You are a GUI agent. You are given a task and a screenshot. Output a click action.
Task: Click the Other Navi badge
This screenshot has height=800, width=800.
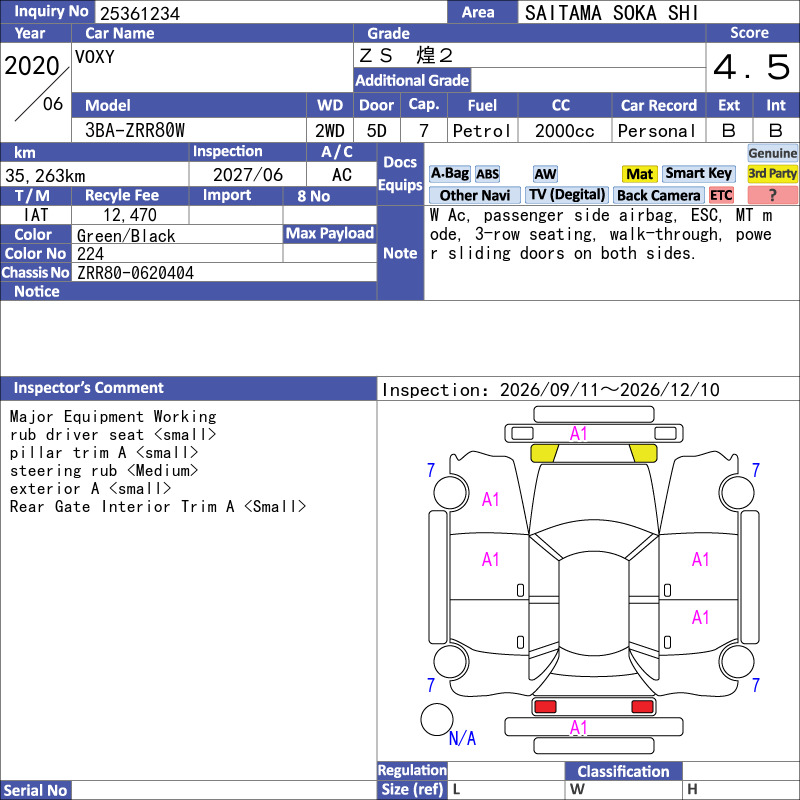click(474, 195)
